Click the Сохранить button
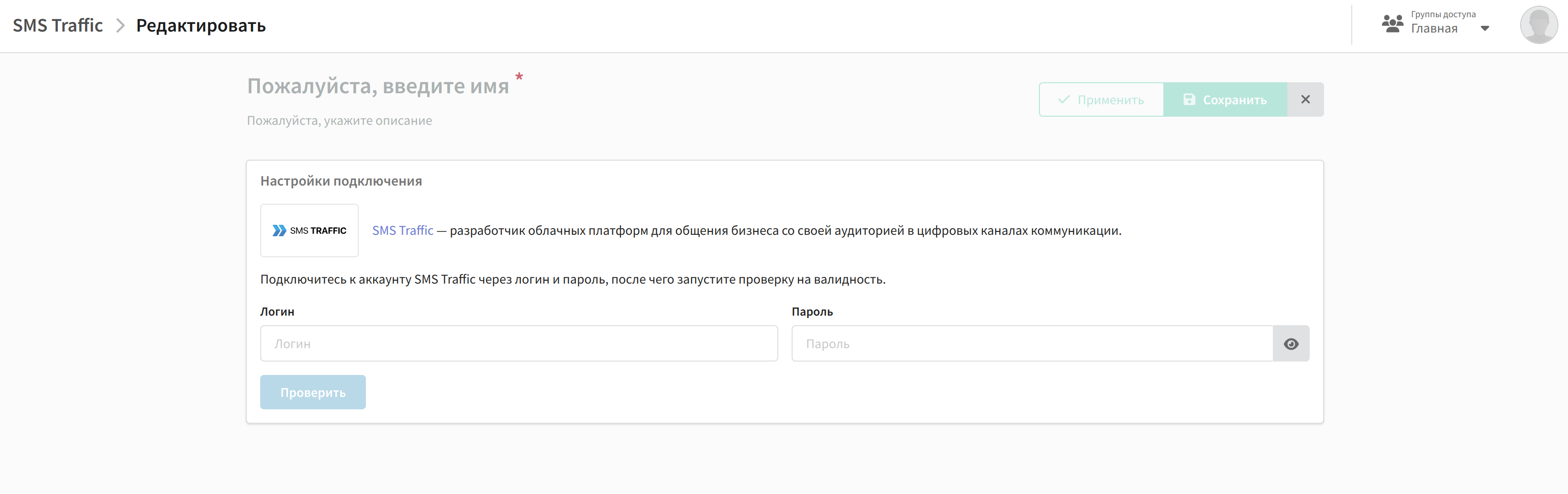 [x=1225, y=100]
